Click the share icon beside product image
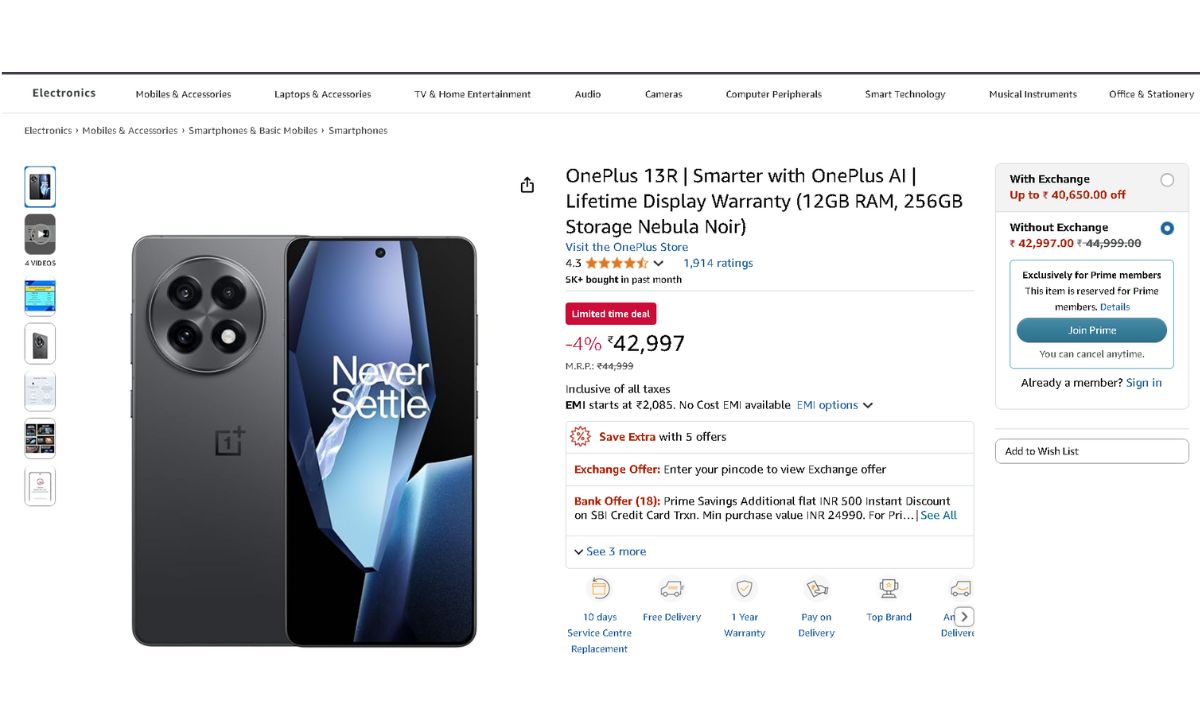The image size is (1200, 720). pyautogui.click(x=527, y=185)
